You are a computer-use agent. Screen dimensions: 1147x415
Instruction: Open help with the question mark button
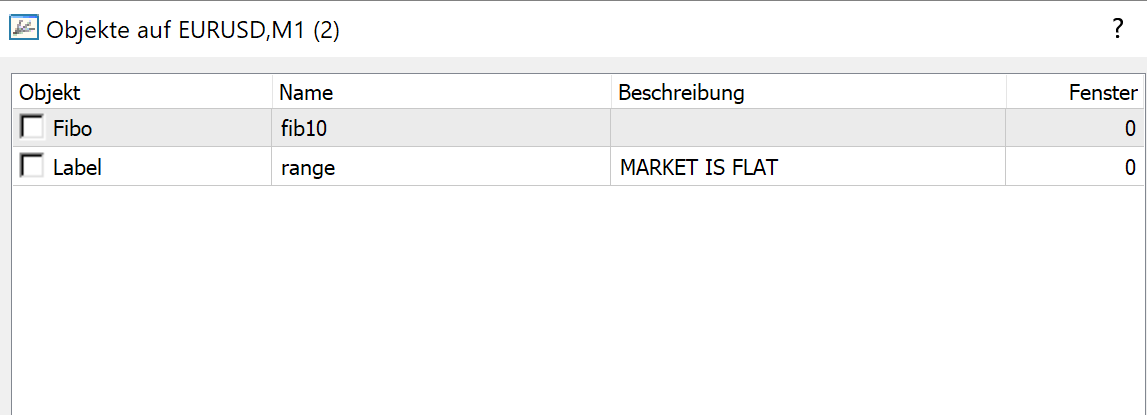(1117, 29)
